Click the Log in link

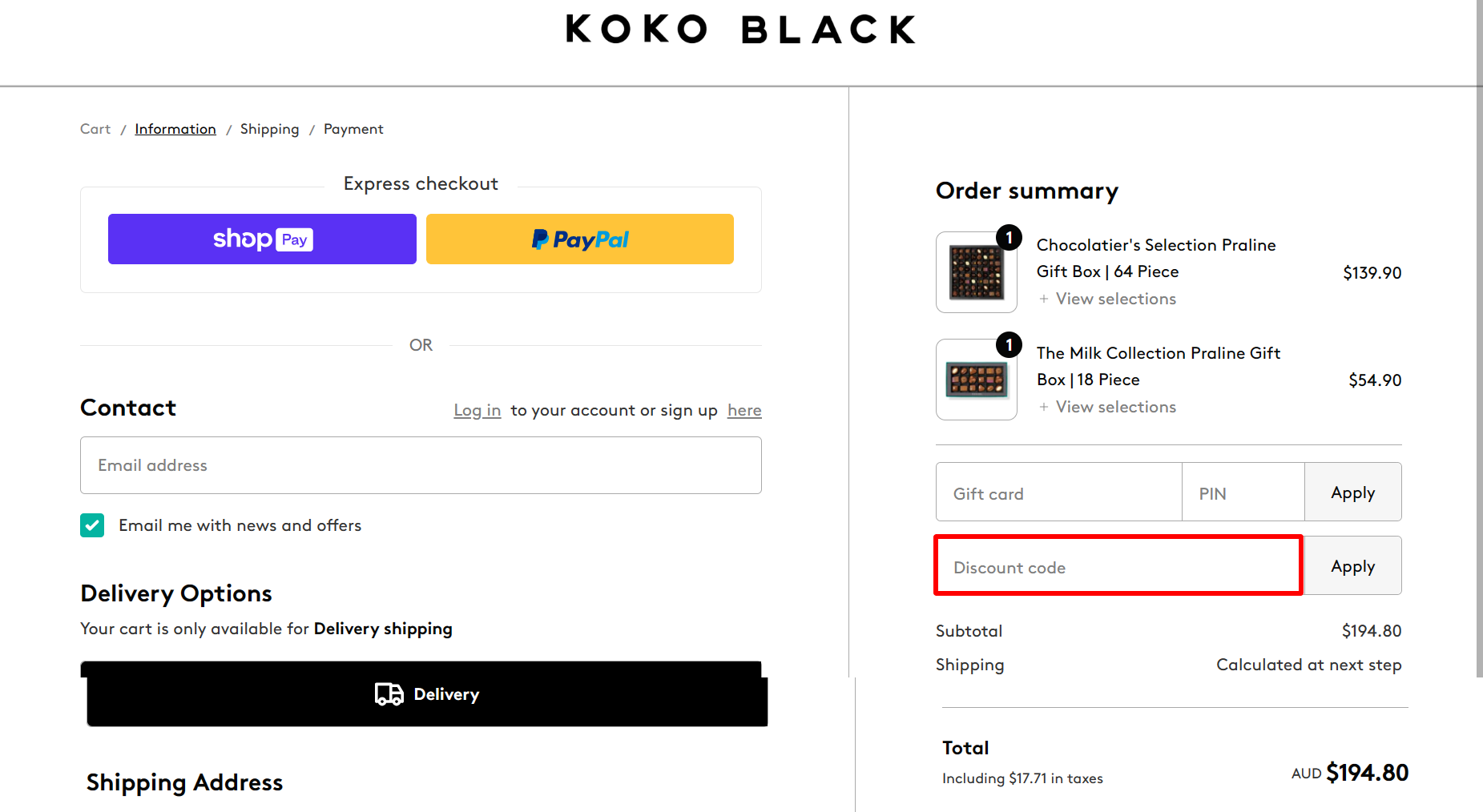coord(477,410)
